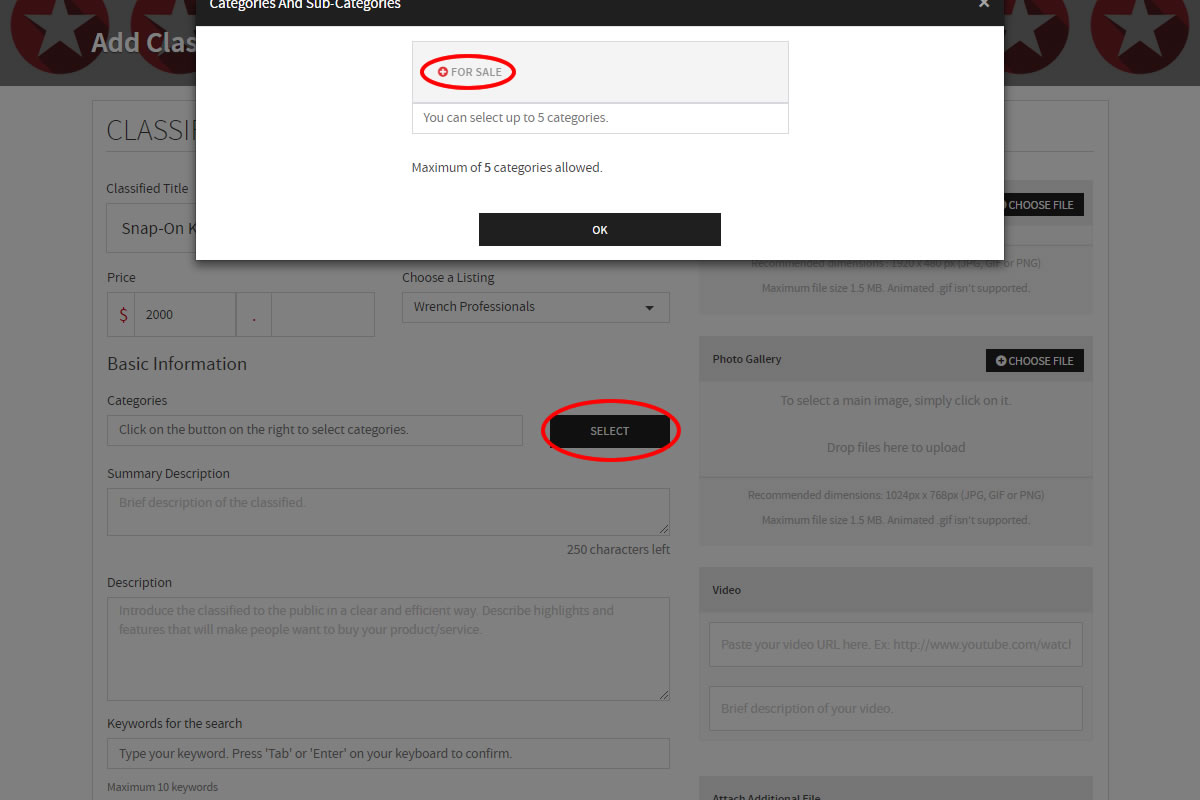Image resolution: width=1200 pixels, height=800 pixels.
Task: Click the 'Maximum 10 keywords' note
Action: pyautogui.click(x=162, y=787)
